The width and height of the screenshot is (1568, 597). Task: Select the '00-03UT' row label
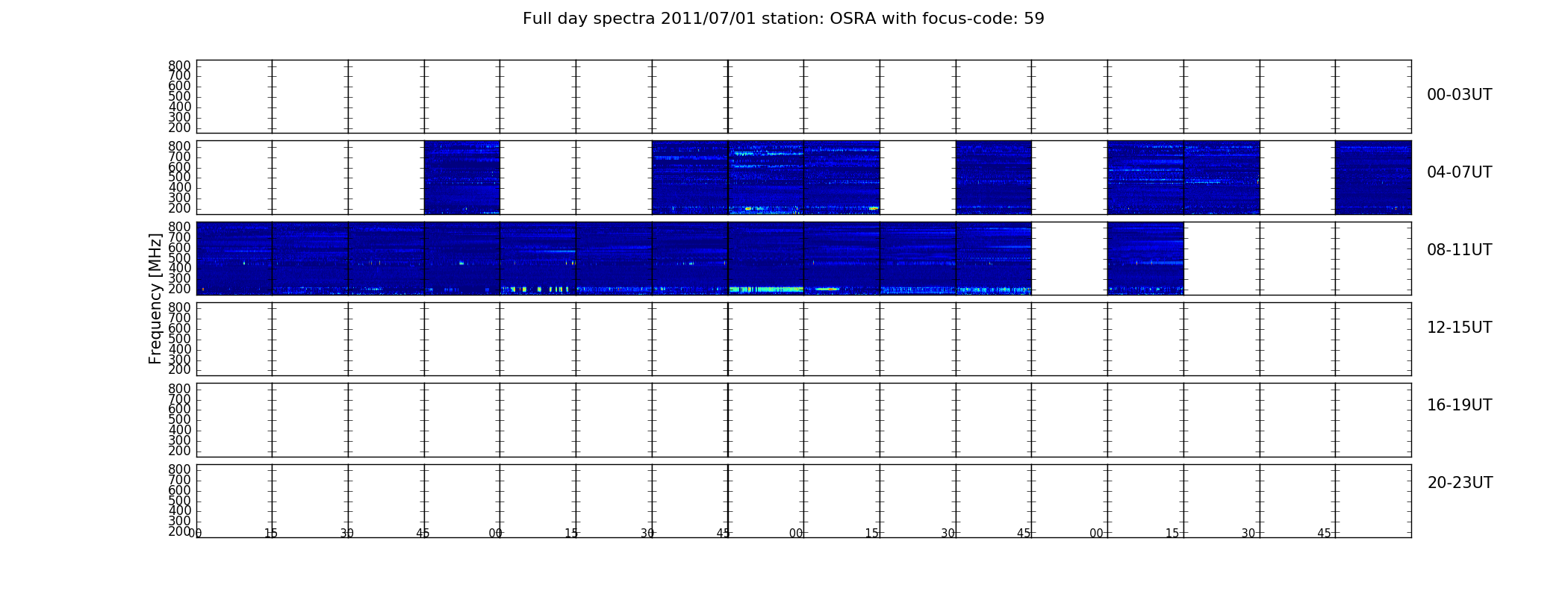pyautogui.click(x=1460, y=95)
